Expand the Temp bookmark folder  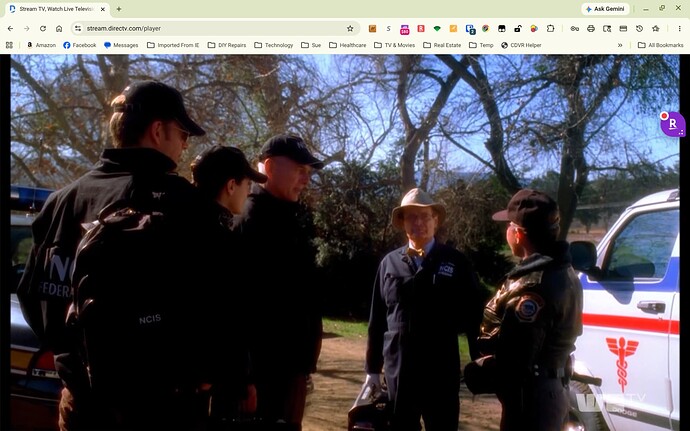point(481,45)
